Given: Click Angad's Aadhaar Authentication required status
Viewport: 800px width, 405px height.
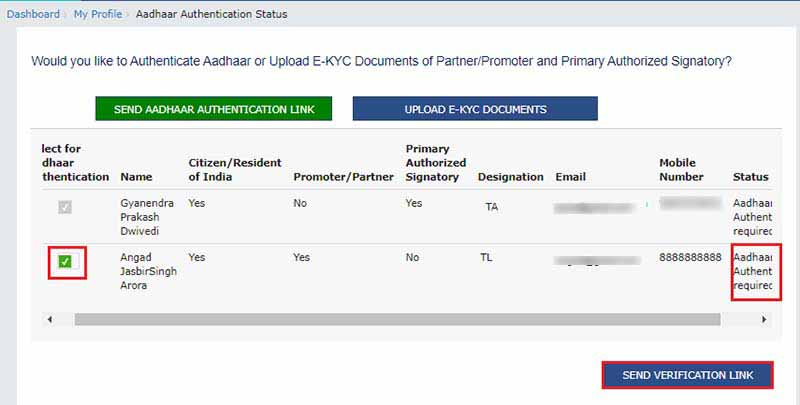Looking at the screenshot, I should pos(753,271).
